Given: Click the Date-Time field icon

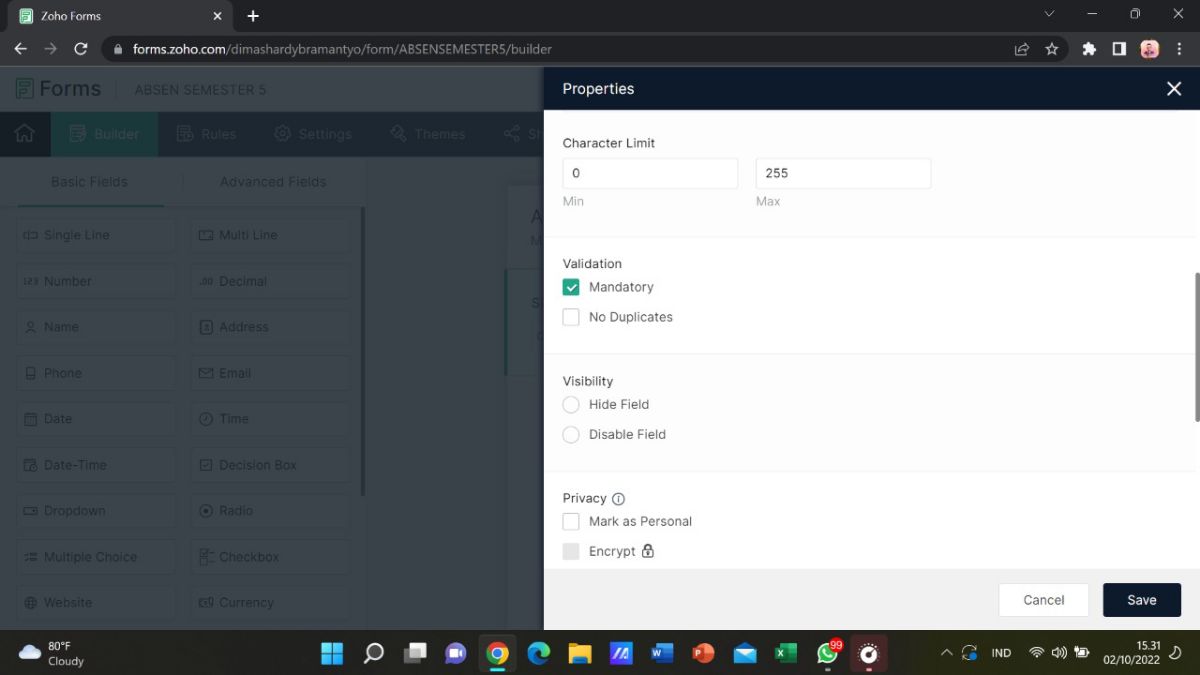Looking at the screenshot, I should point(31,465).
